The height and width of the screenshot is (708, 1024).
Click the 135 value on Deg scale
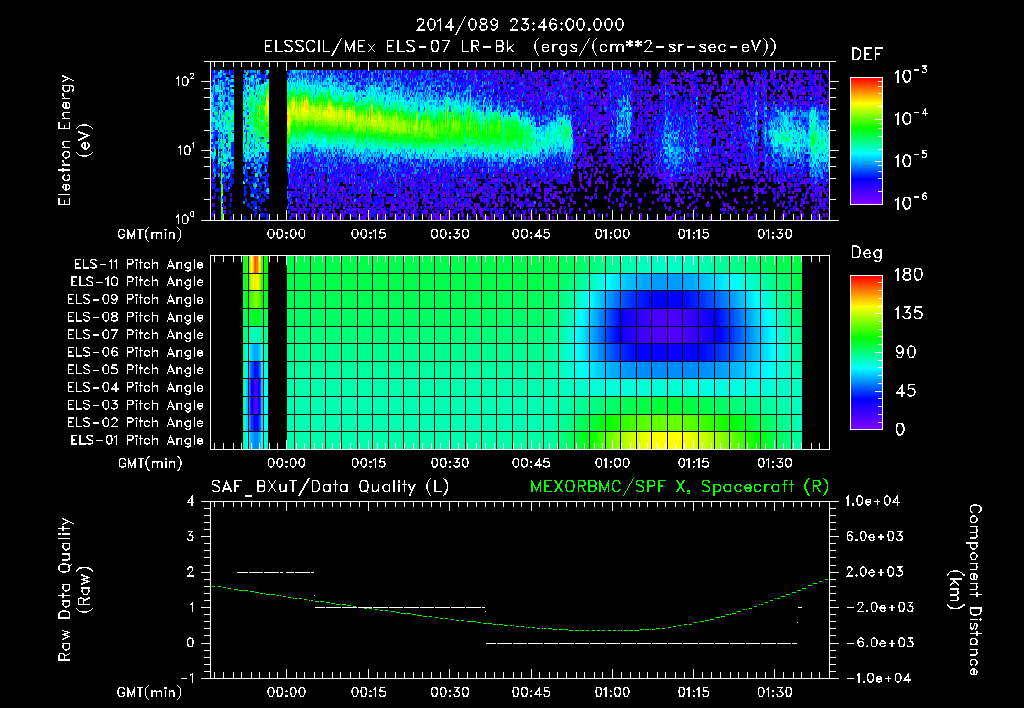coord(908,314)
